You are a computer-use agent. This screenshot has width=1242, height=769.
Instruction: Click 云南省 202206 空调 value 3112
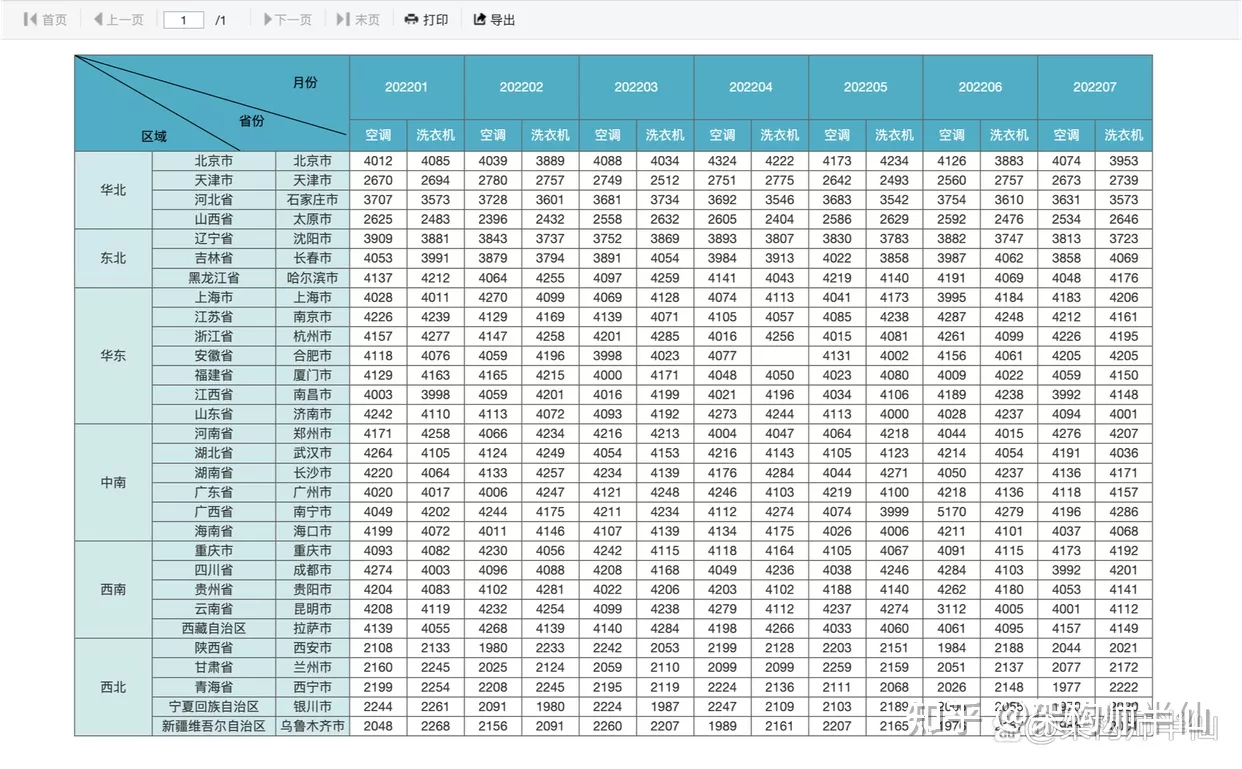[x=952, y=609]
